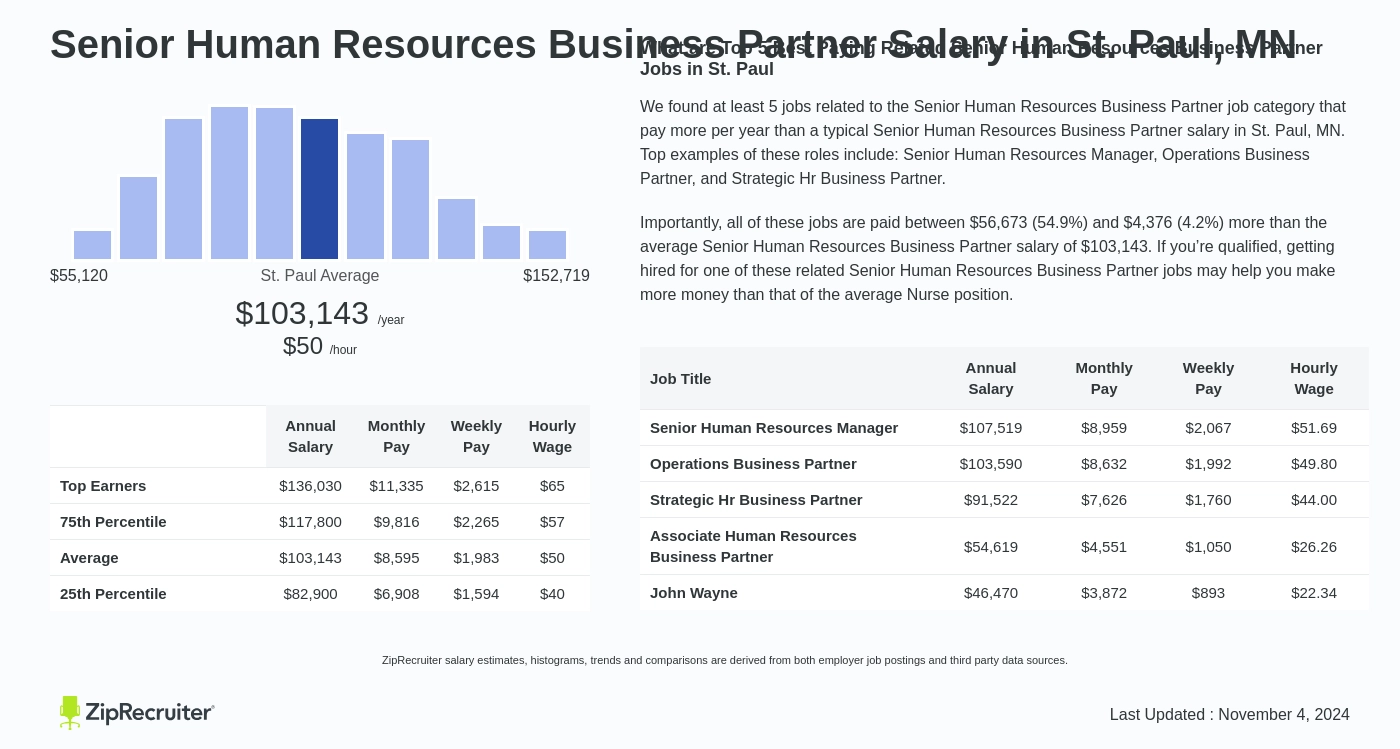The image size is (1400, 749).
Task: Click the $893 weekly pay cell
Action: coord(1208,593)
